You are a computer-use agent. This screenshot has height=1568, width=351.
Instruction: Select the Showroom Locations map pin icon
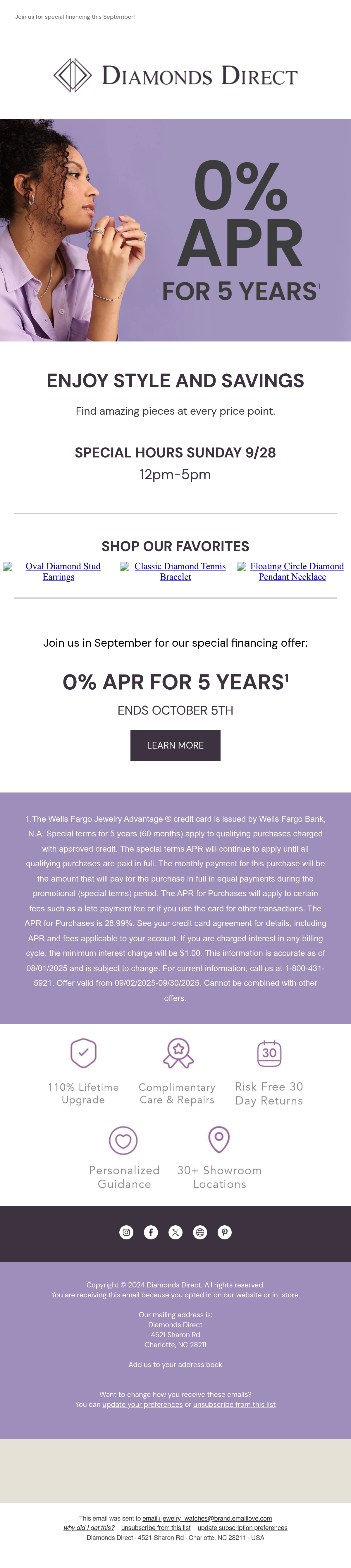[x=219, y=1139]
